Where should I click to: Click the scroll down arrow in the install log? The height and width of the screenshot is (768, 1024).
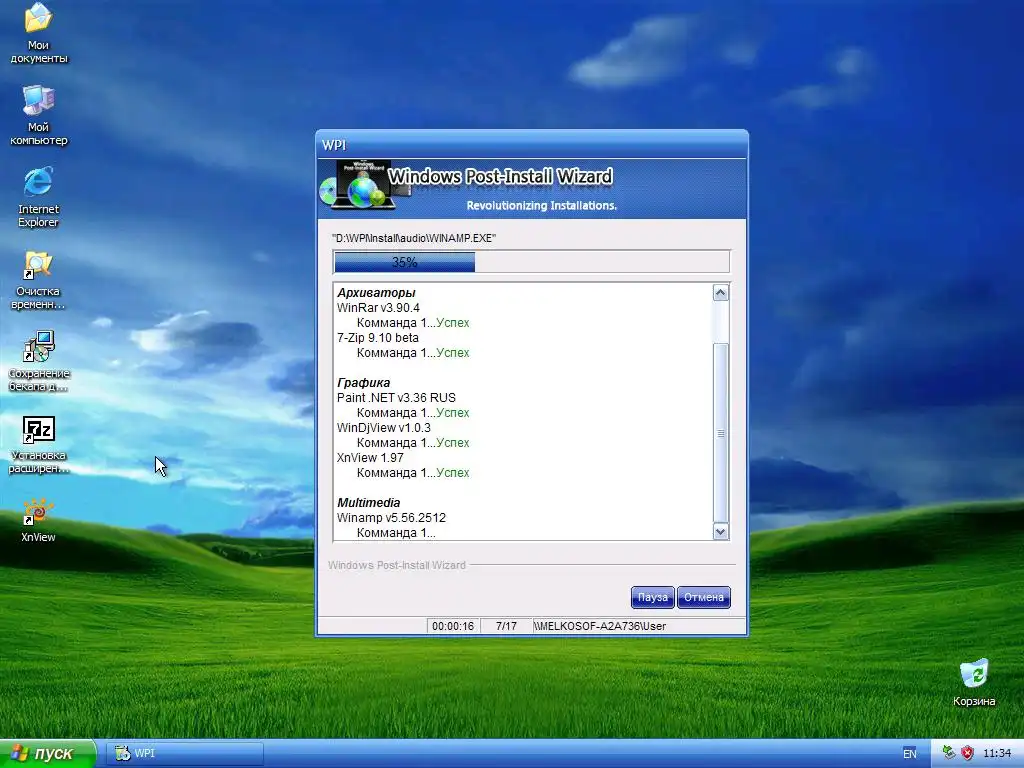[x=720, y=532]
